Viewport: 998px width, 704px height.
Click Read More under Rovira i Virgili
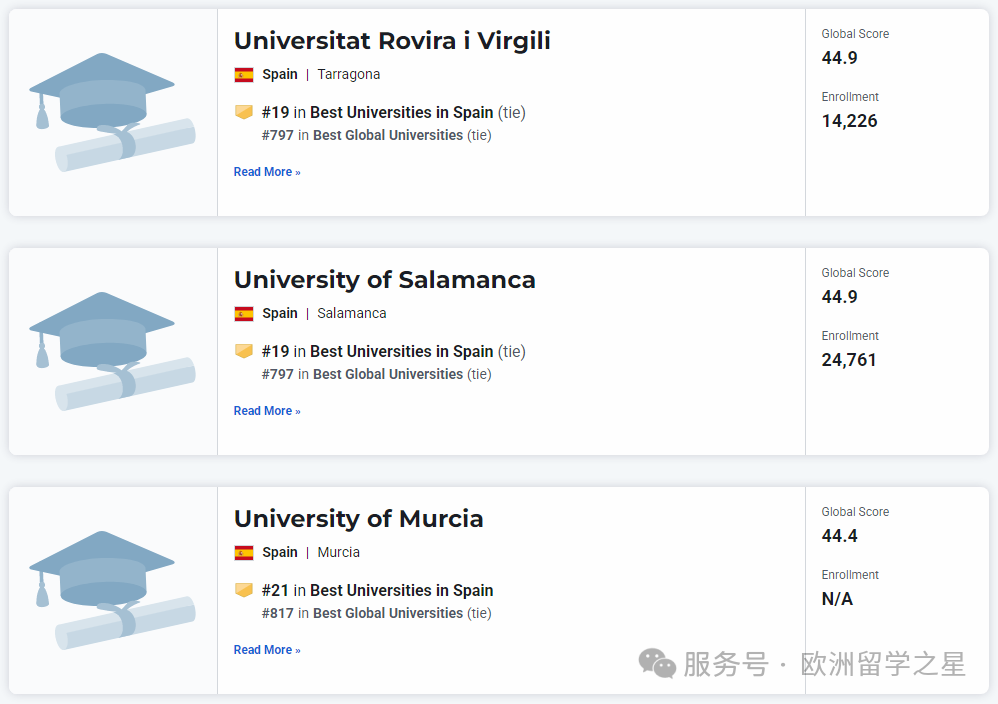pyautogui.click(x=267, y=172)
